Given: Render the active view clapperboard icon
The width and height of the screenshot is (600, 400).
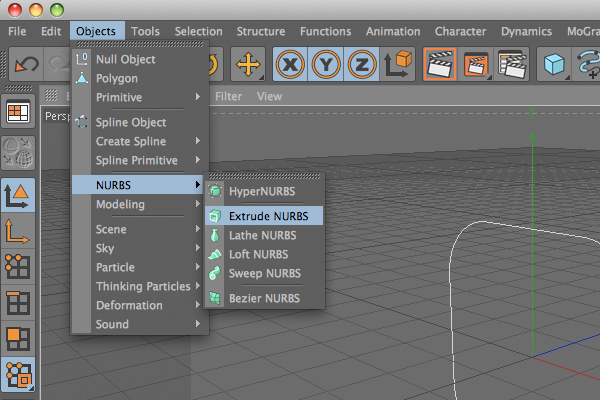Looking at the screenshot, I should (x=440, y=64).
